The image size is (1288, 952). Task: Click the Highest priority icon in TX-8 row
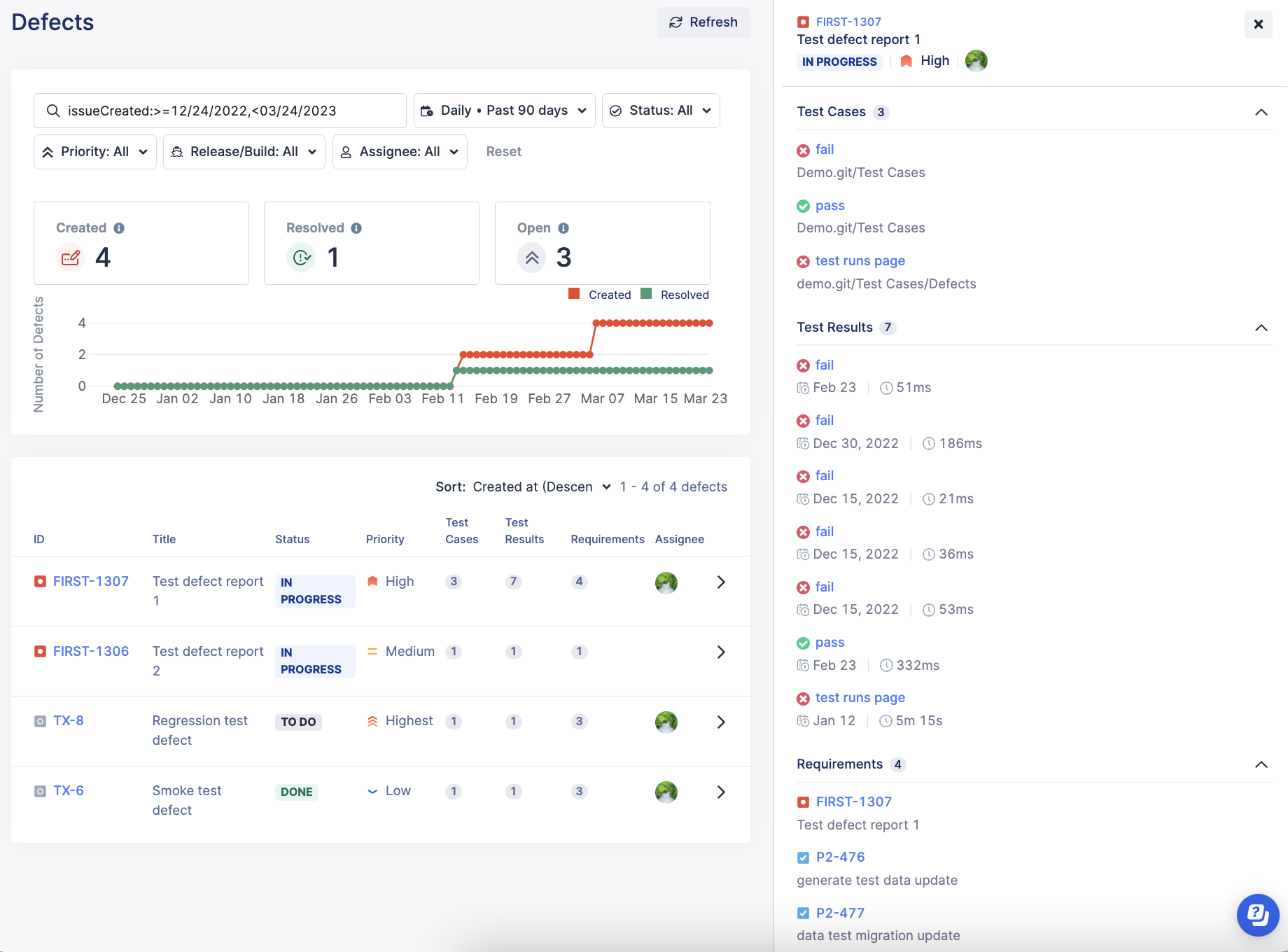coord(372,721)
